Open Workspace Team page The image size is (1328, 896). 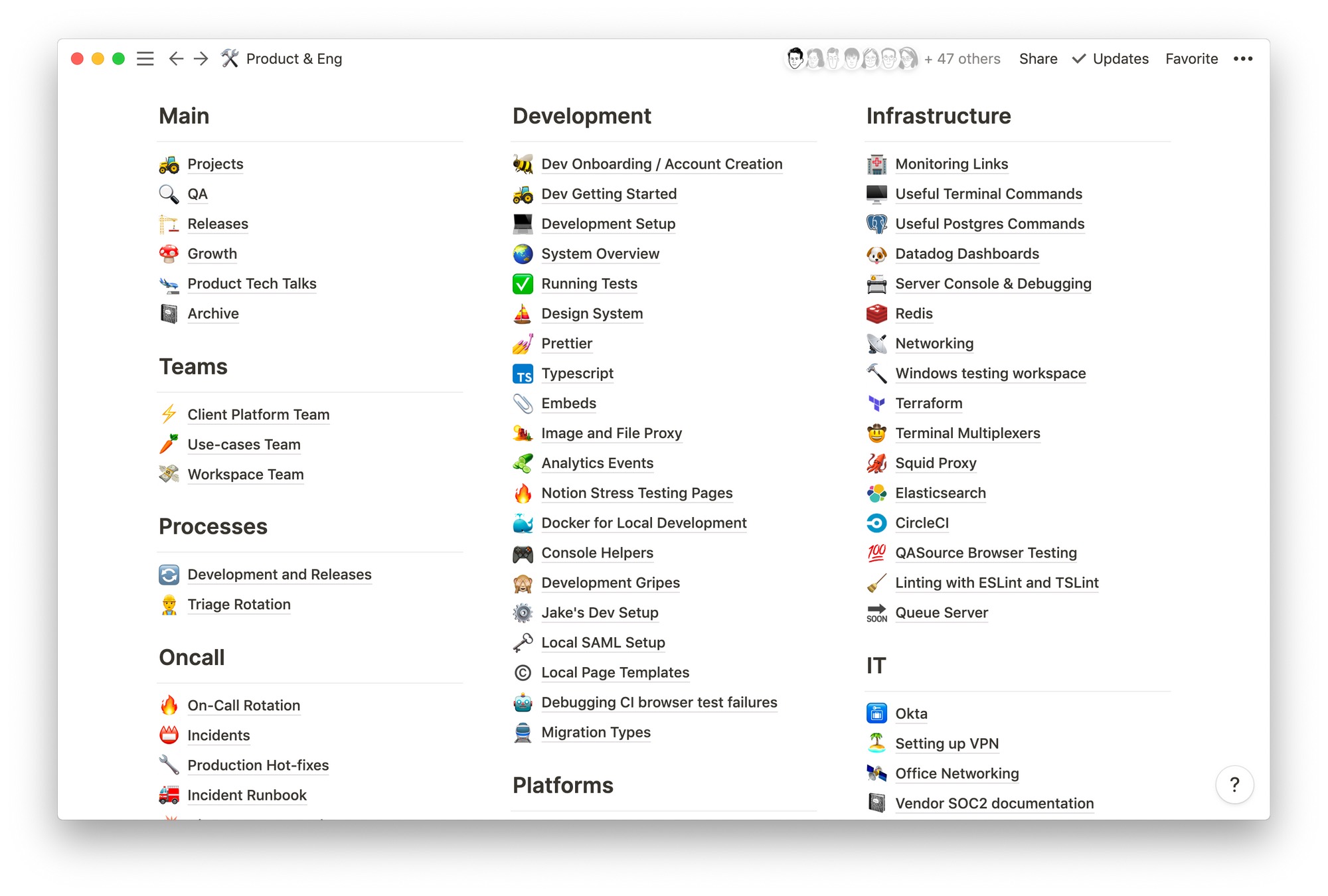click(246, 474)
